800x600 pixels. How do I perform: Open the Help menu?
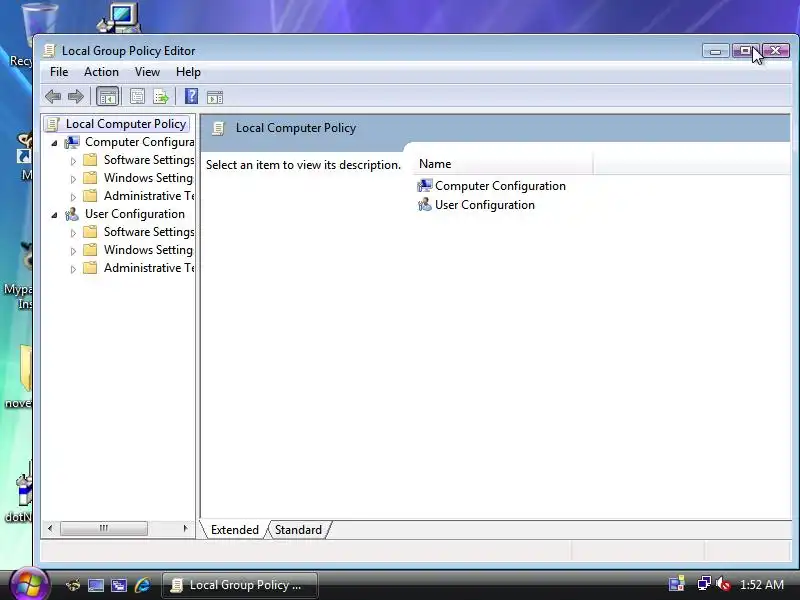pos(188,72)
